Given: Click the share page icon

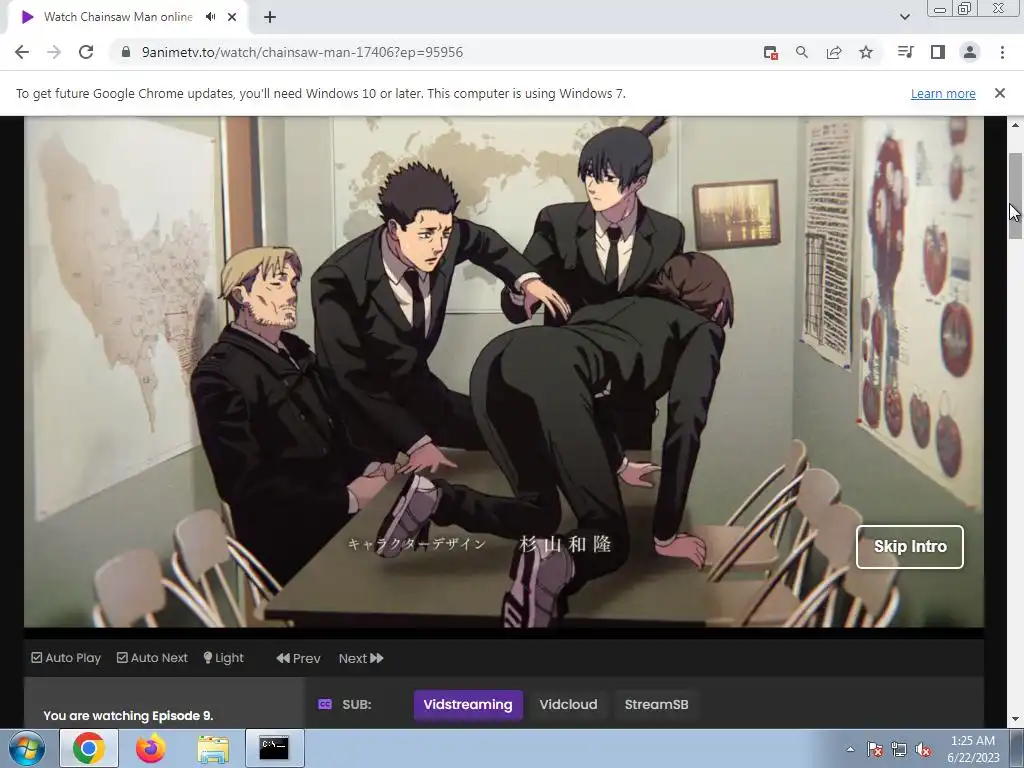Looking at the screenshot, I should [x=834, y=52].
